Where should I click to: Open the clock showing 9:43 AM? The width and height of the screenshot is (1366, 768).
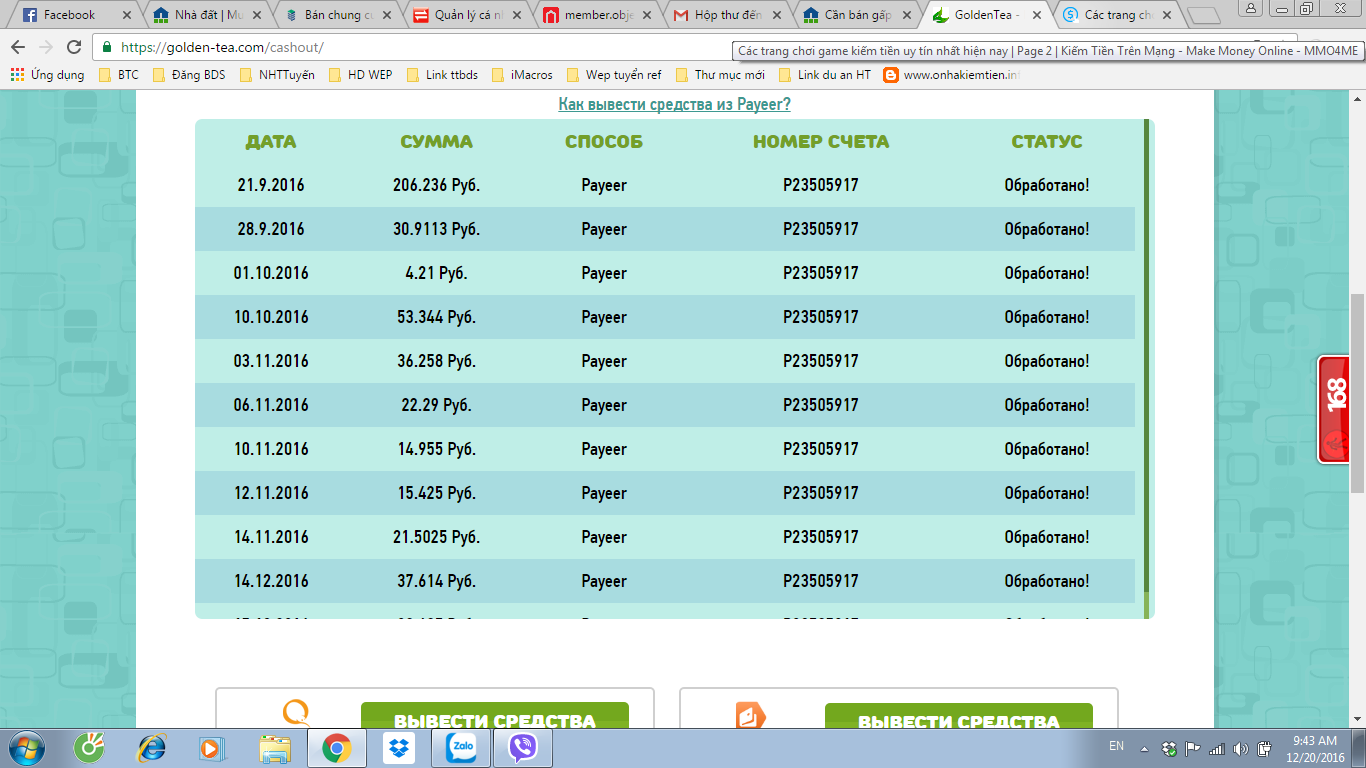pos(1313,748)
